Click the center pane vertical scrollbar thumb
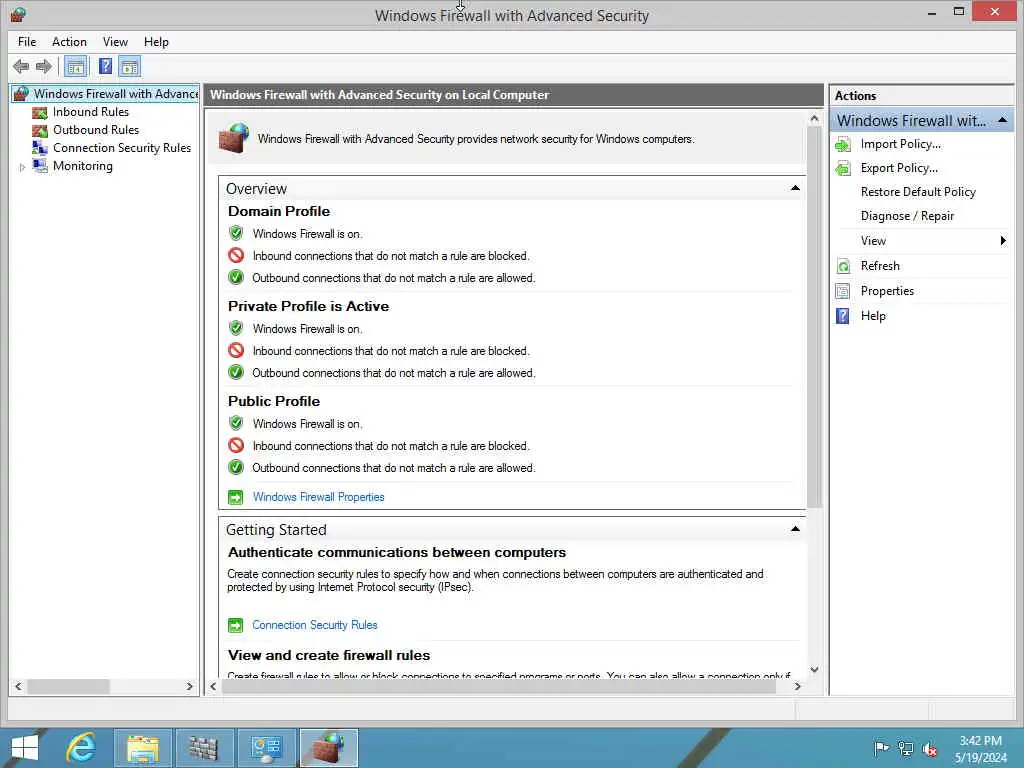 point(814,316)
